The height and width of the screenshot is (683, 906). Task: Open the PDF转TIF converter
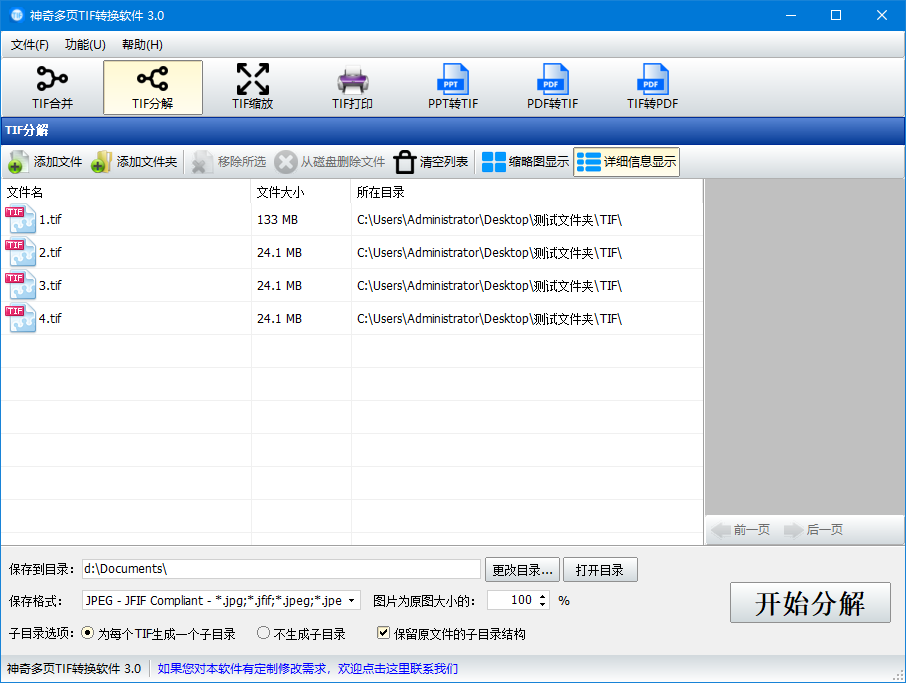pyautogui.click(x=552, y=87)
